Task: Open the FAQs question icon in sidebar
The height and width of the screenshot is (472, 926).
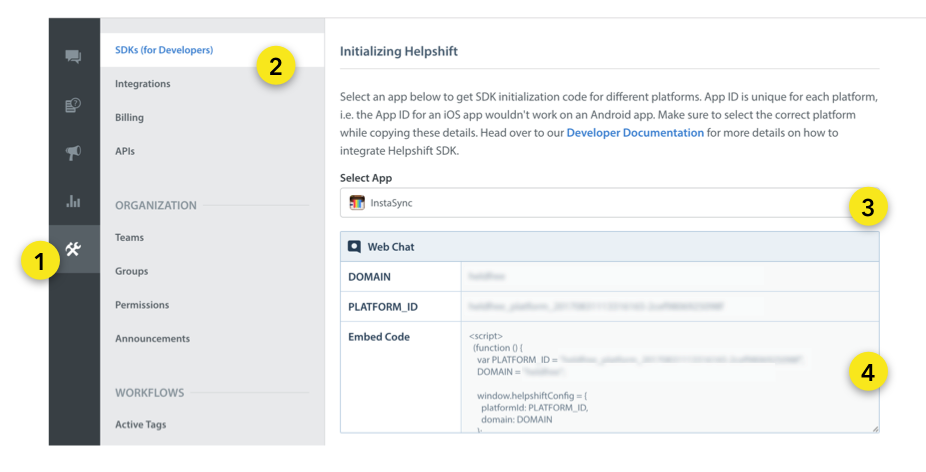Action: coord(73,104)
